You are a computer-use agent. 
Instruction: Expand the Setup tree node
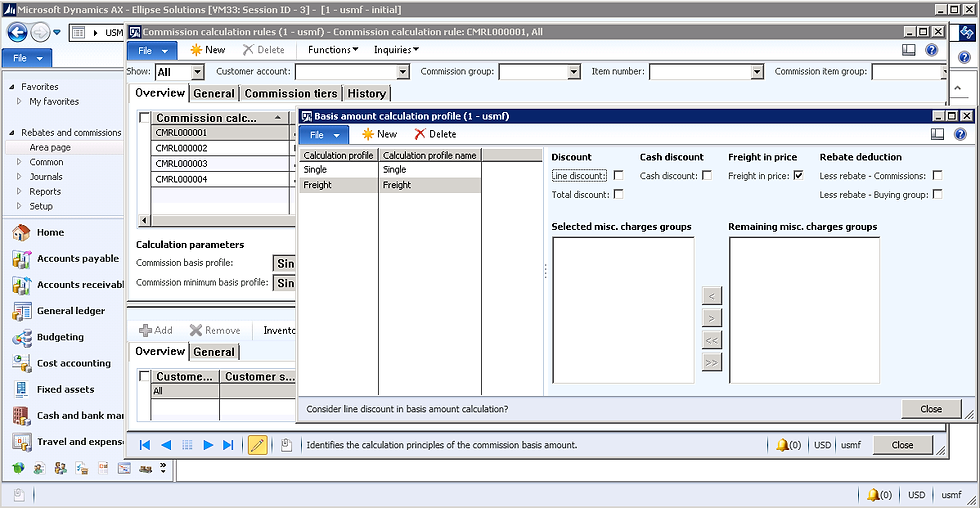click(19, 206)
